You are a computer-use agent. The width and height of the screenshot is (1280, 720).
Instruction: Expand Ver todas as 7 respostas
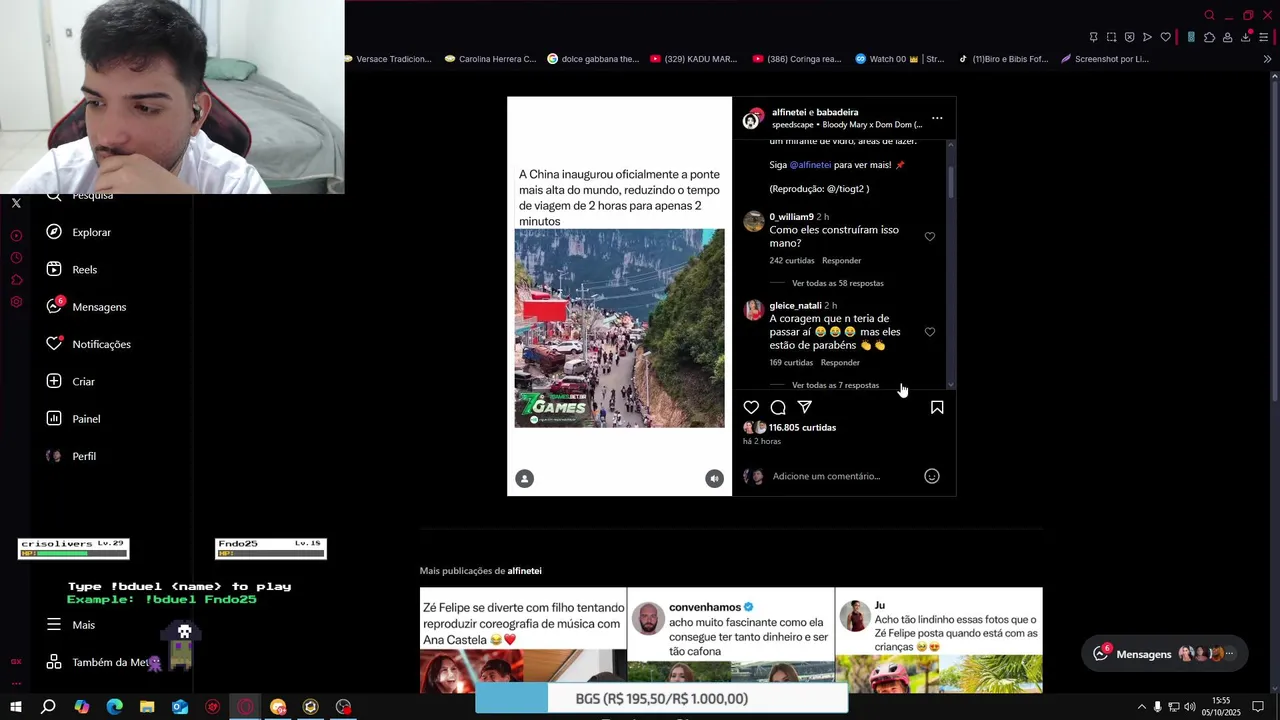[x=836, y=385]
